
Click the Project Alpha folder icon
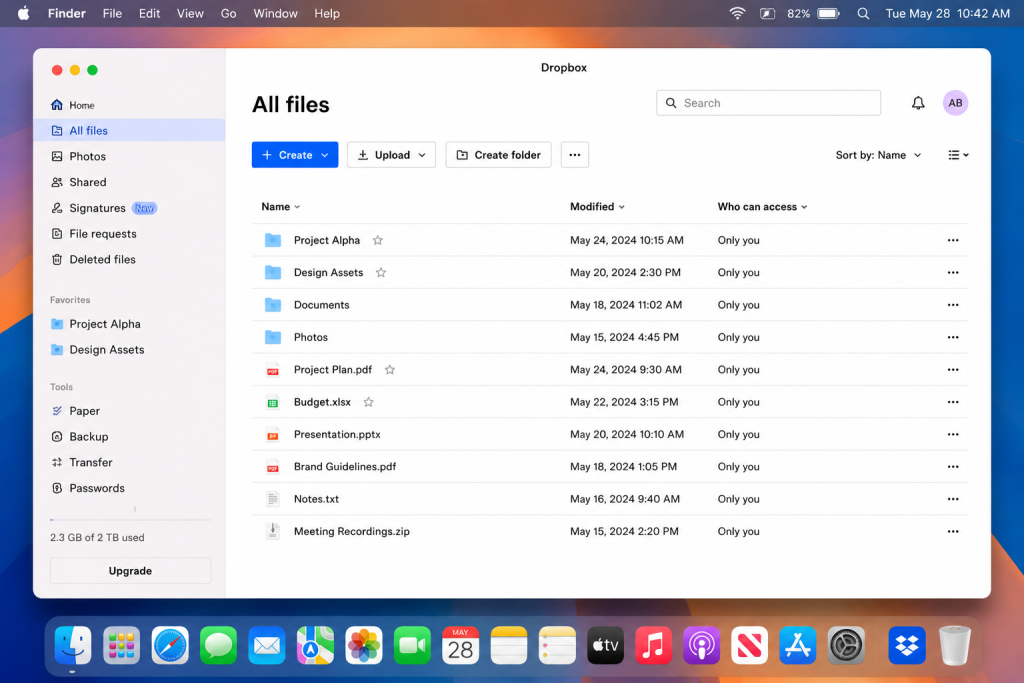click(x=273, y=240)
